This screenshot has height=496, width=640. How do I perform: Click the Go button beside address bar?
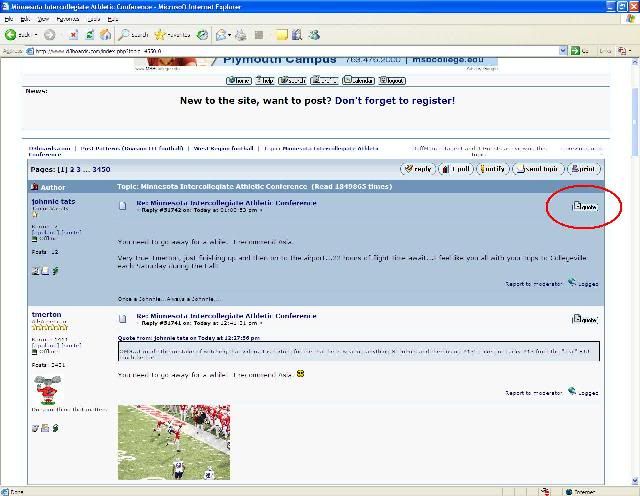(580, 51)
